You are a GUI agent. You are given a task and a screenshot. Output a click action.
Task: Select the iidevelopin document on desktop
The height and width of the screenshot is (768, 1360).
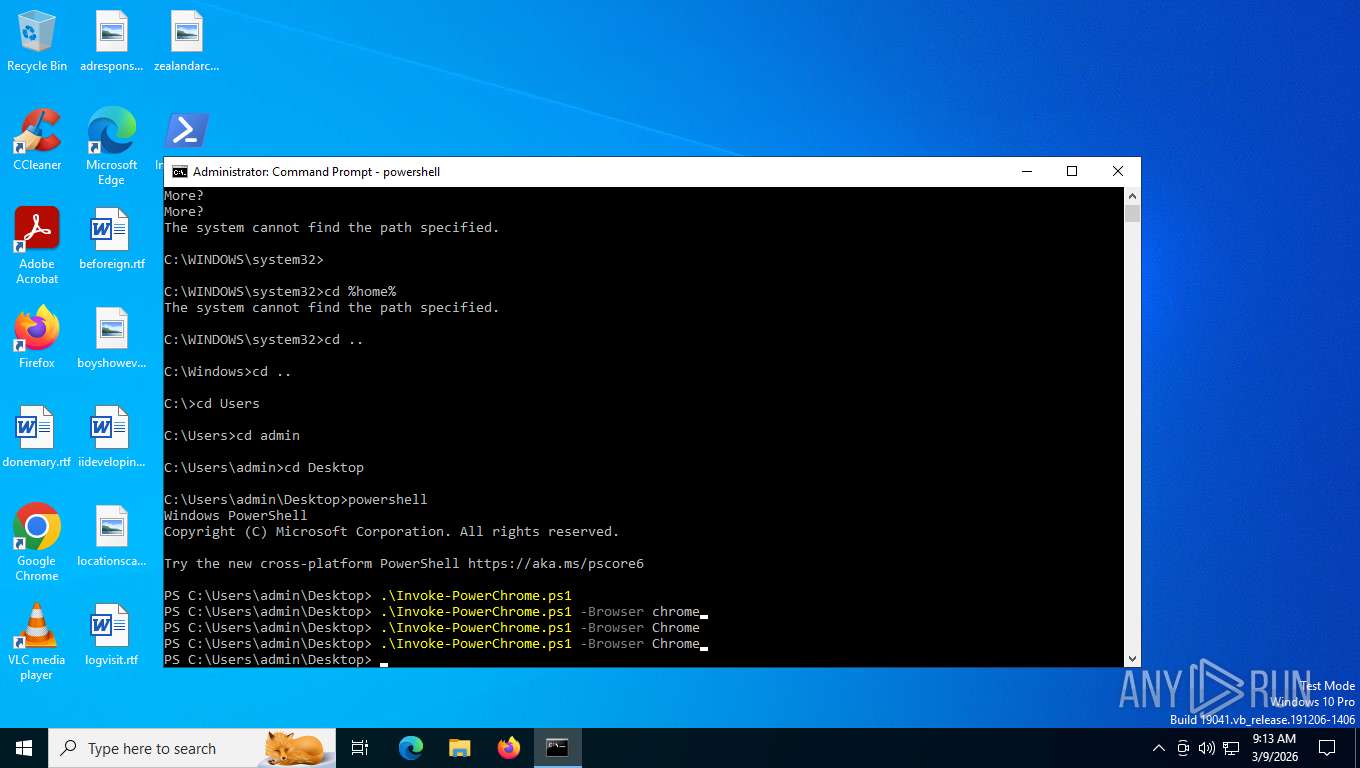(112, 437)
